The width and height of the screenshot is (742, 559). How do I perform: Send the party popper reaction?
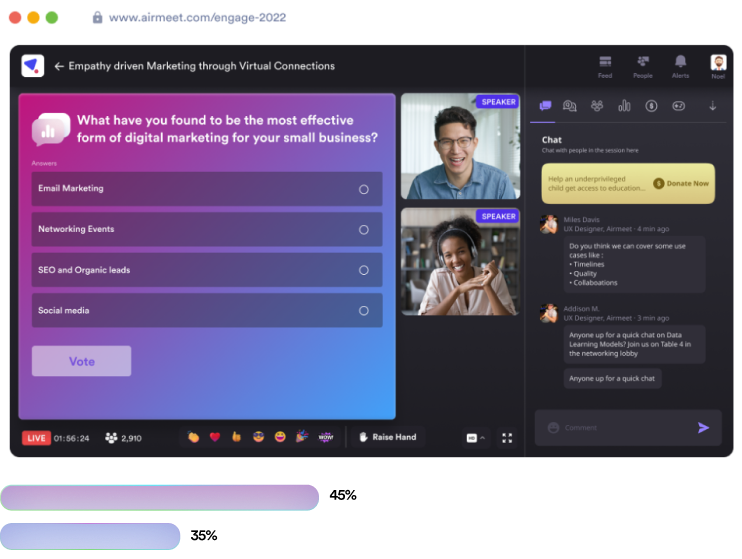point(302,436)
